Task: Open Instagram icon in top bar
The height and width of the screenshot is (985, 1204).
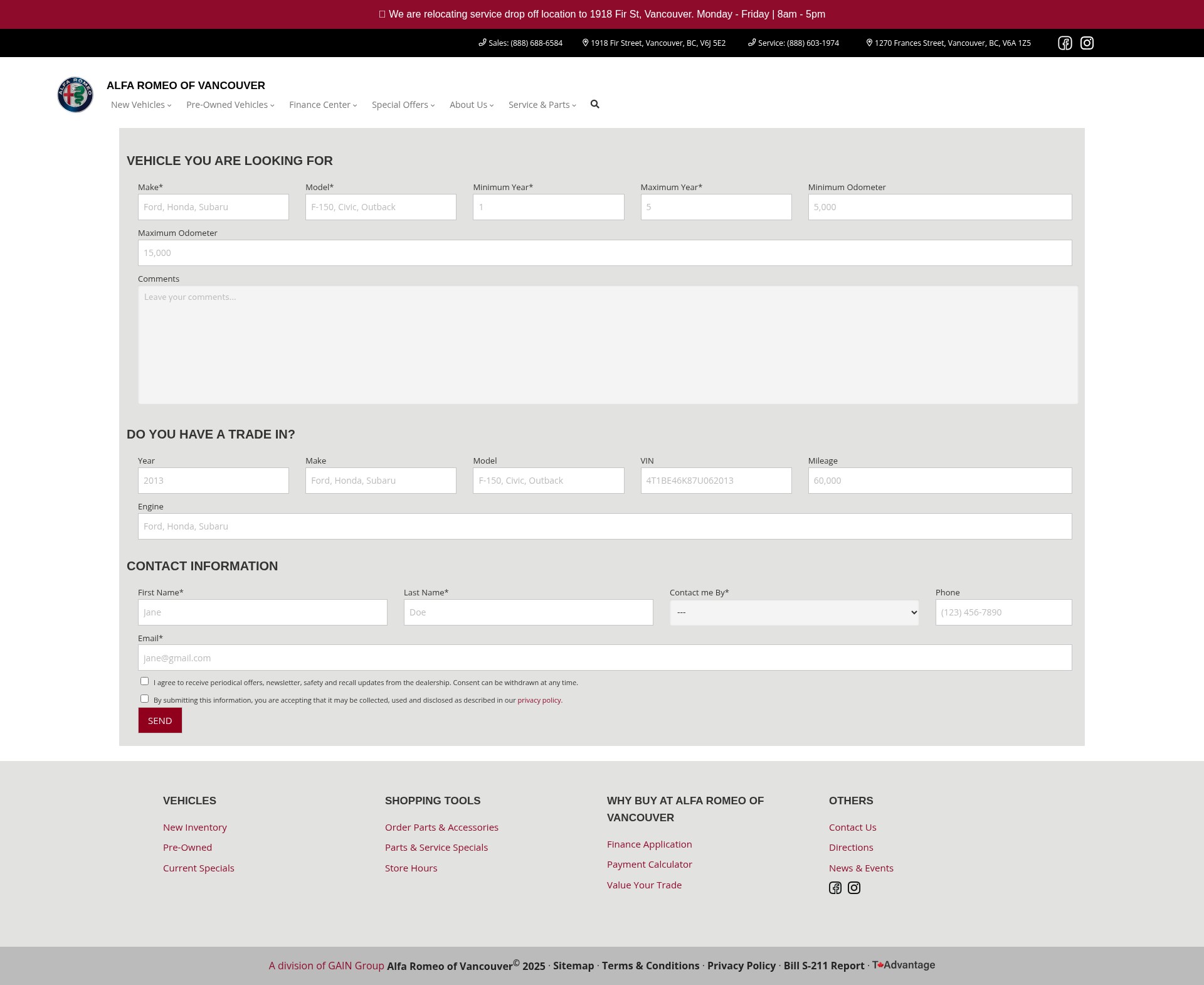Action: [x=1087, y=43]
